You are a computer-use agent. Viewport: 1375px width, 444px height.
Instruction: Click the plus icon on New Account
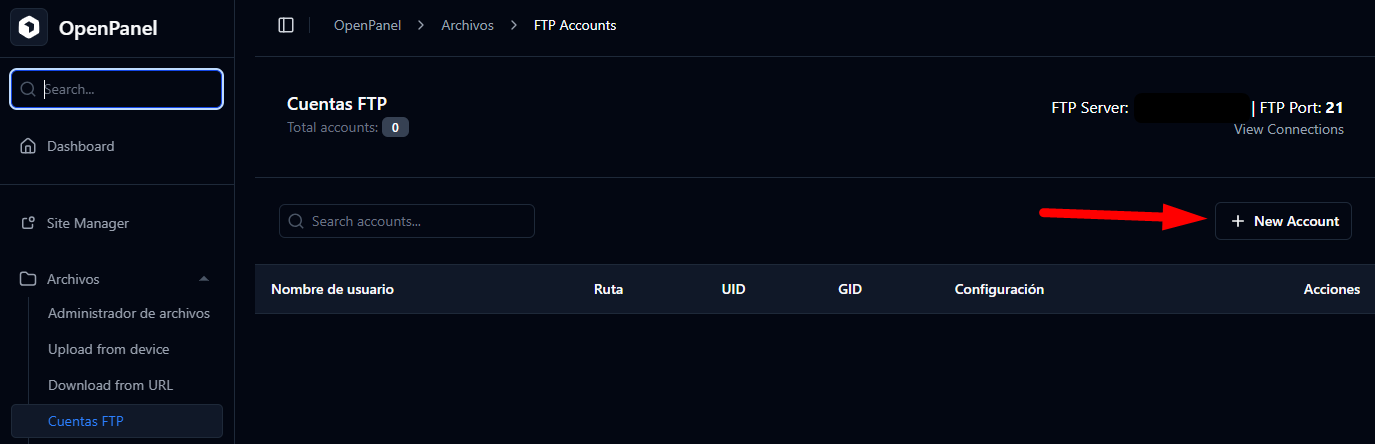click(1238, 221)
